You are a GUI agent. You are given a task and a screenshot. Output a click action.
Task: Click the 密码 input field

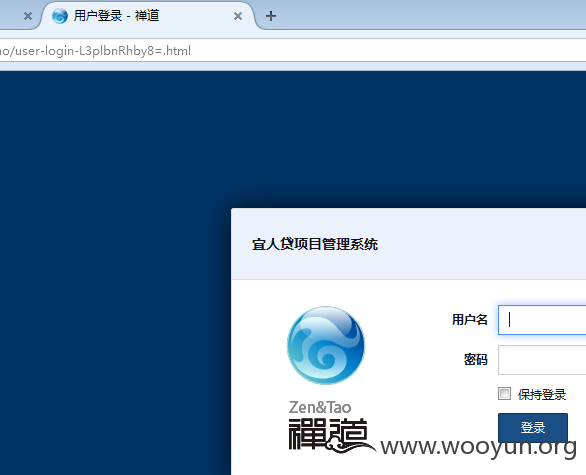[x=542, y=360]
